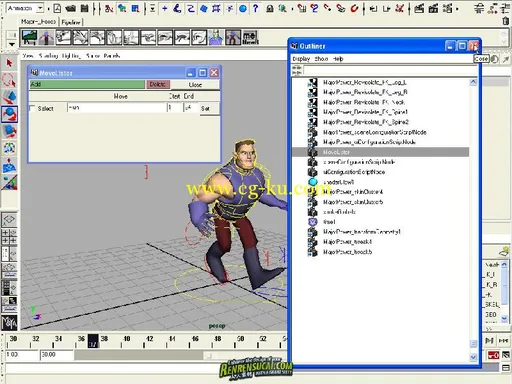Click the purple-shirt character shelf icon
This screenshot has width=512, height=384.
[216, 37]
